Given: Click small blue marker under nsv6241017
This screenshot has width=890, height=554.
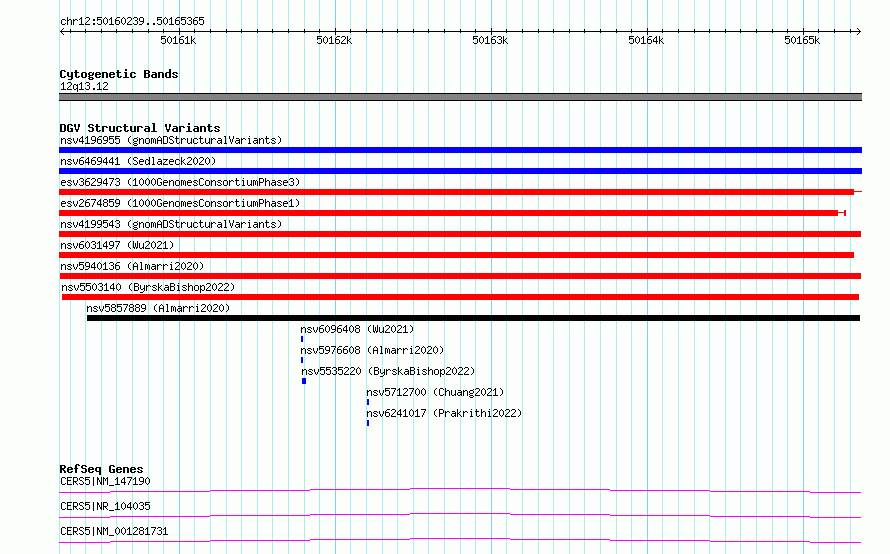Looking at the screenshot, I should coord(368,423).
